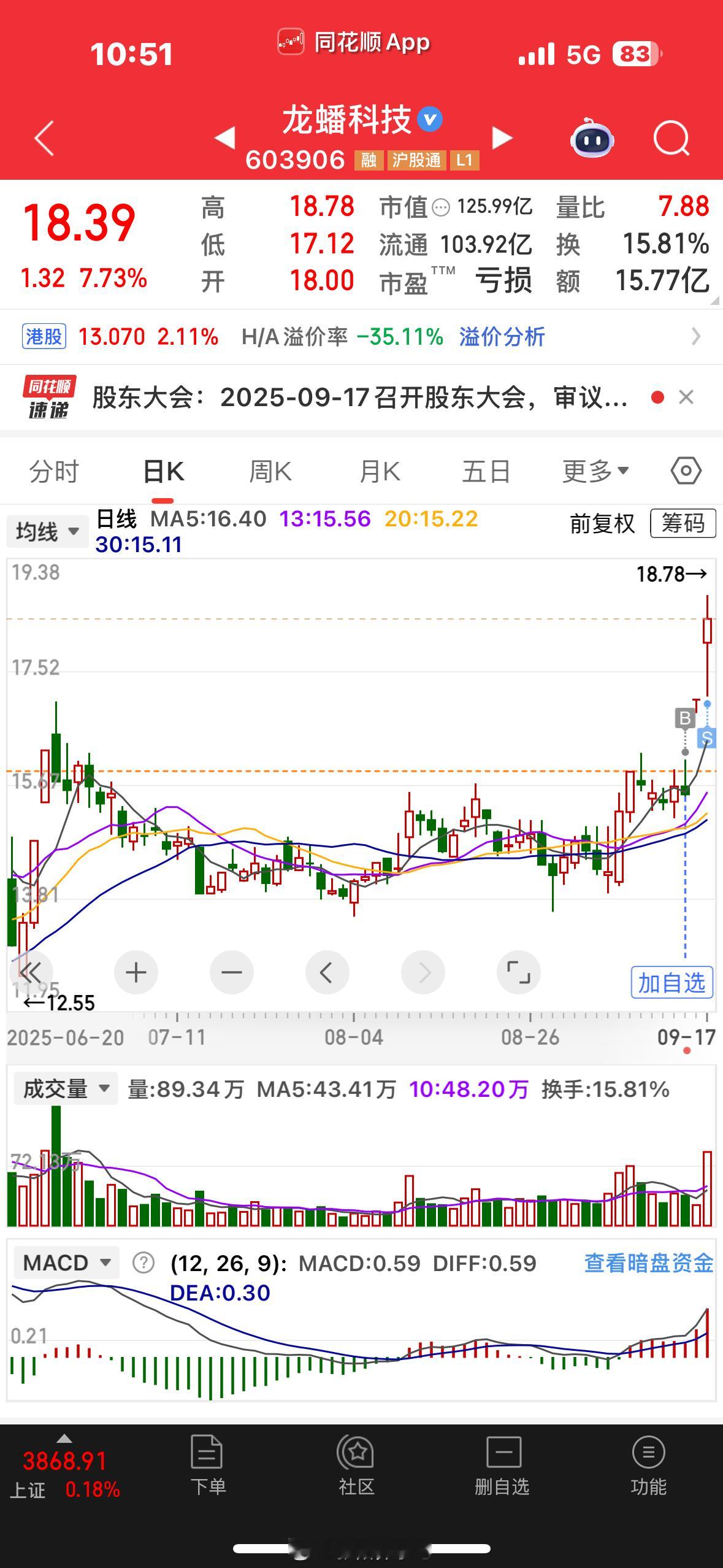Tap the 量比 value 7.88
The height and width of the screenshot is (1568, 723).
[684, 207]
